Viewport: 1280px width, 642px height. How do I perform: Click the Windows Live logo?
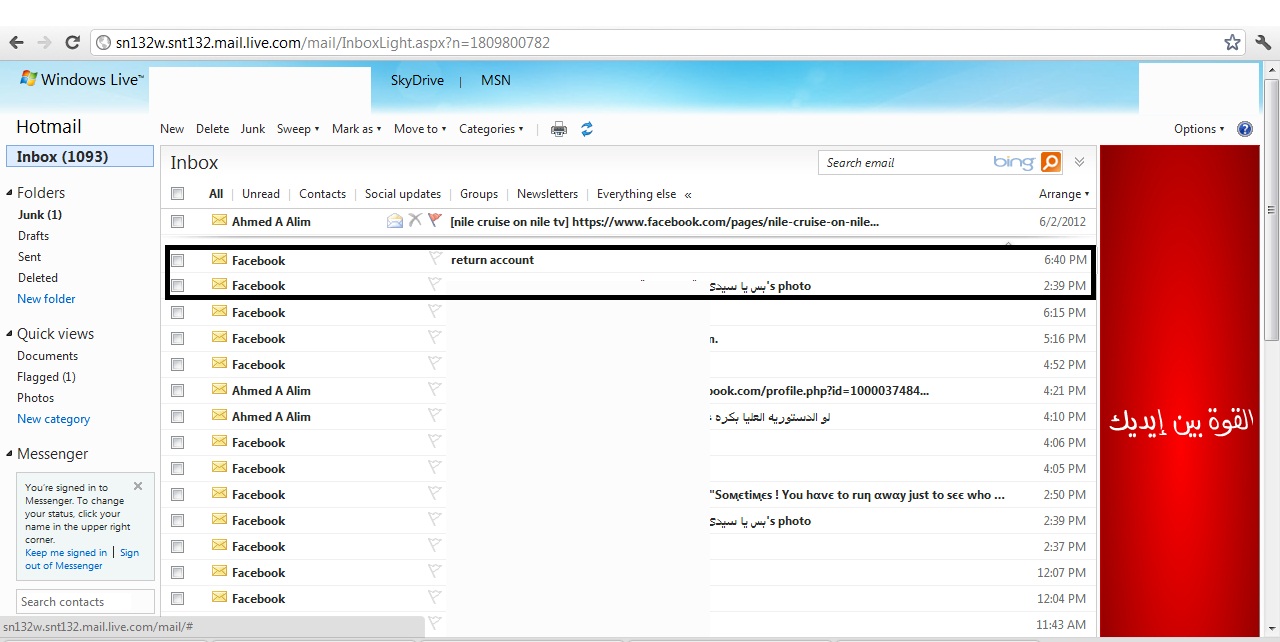coord(82,79)
